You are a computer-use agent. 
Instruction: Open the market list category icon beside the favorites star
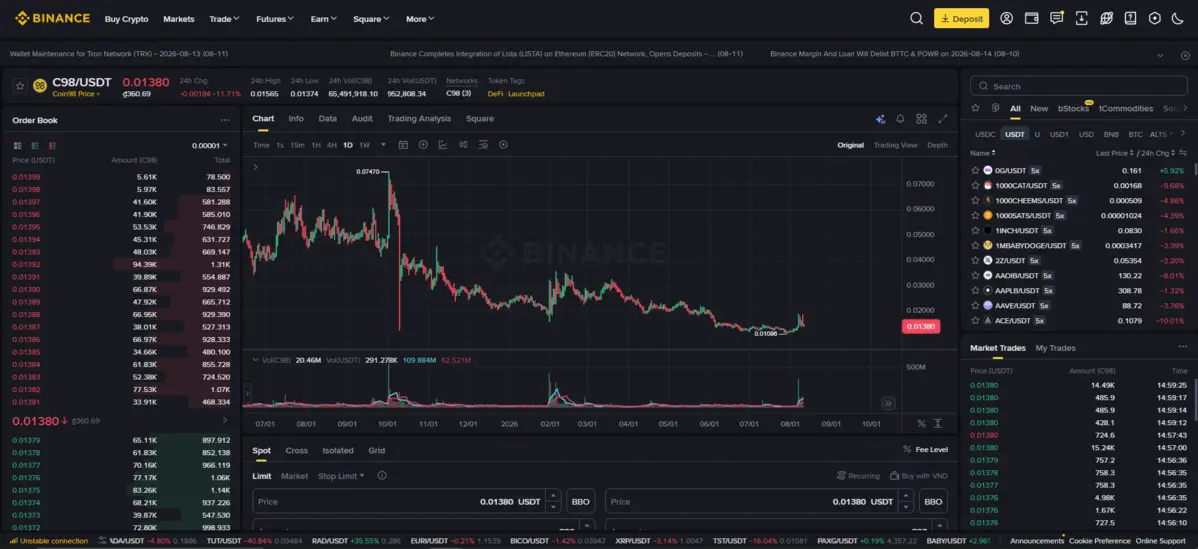pyautogui.click(x=996, y=108)
